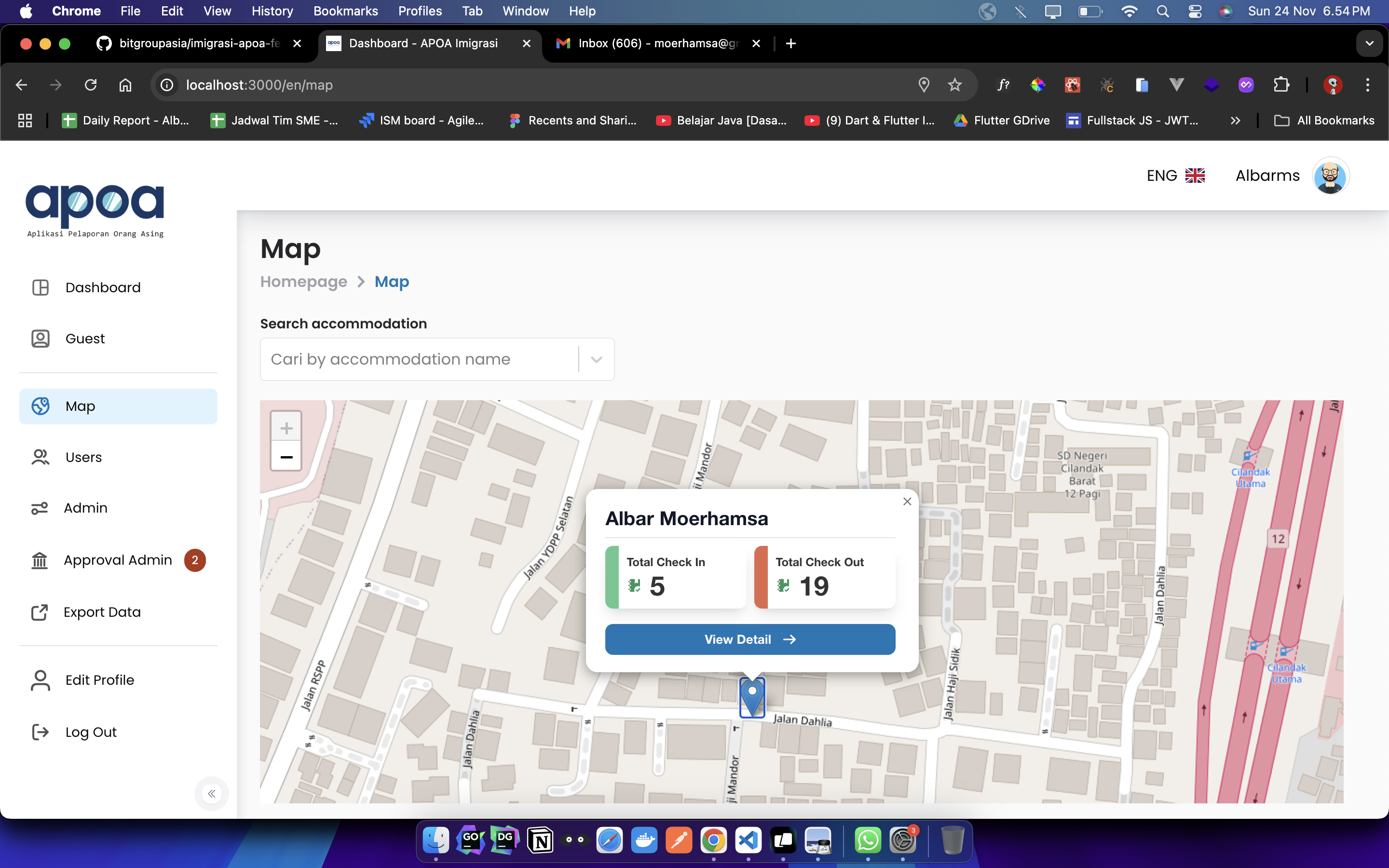The height and width of the screenshot is (868, 1389).
Task: Zoom in the map with plus
Action: coord(286,428)
